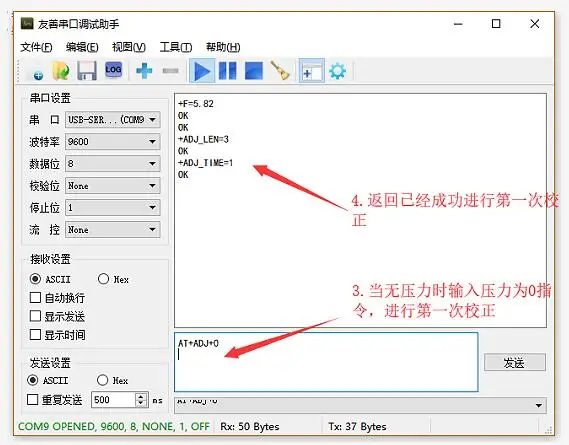Viewport: 569px width, 445px height.
Task: Click the 500 ms interval field
Action: [114, 400]
